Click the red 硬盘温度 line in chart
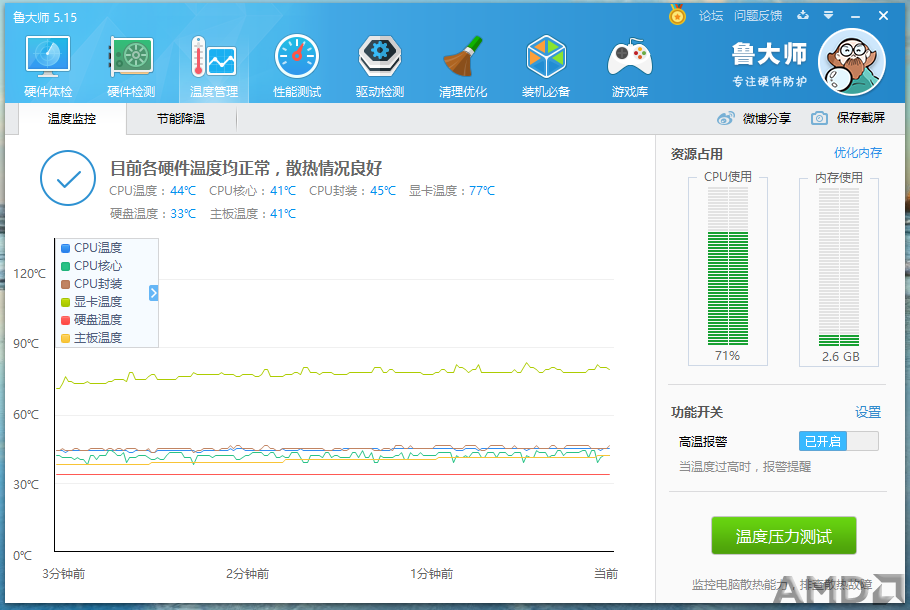The width and height of the screenshot is (910, 610). [333, 475]
